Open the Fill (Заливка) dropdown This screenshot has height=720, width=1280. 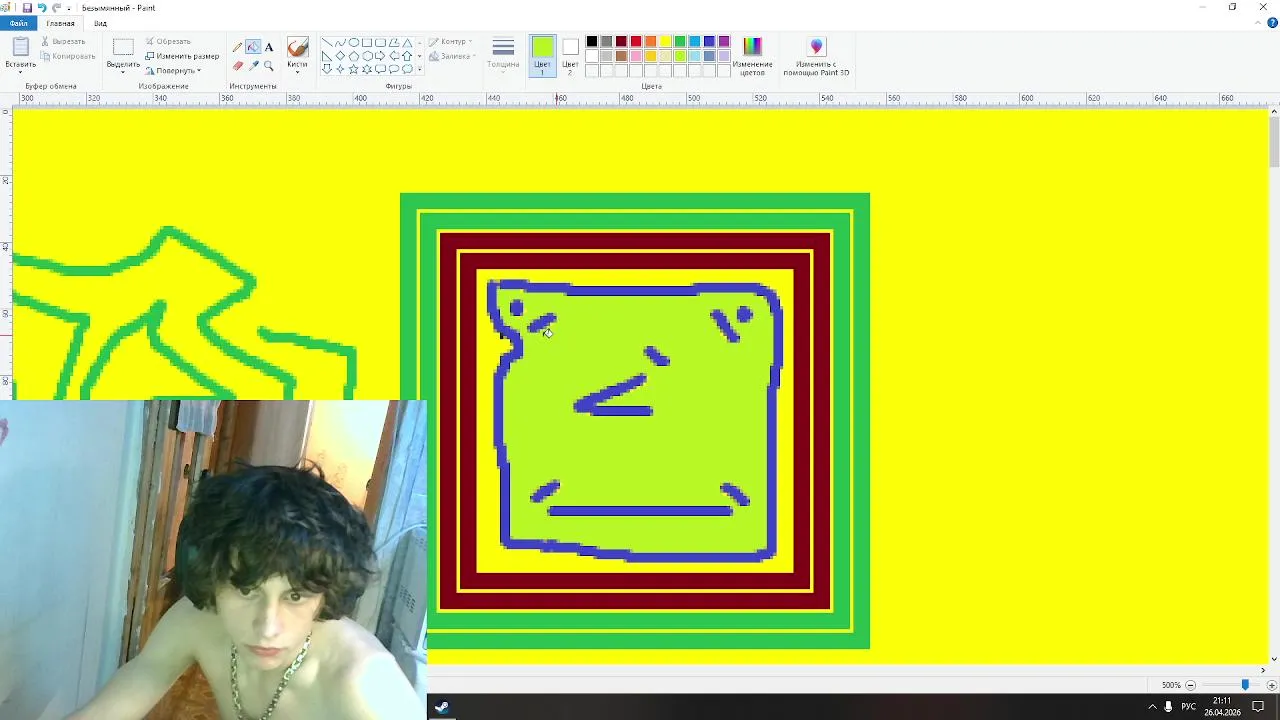(x=452, y=57)
